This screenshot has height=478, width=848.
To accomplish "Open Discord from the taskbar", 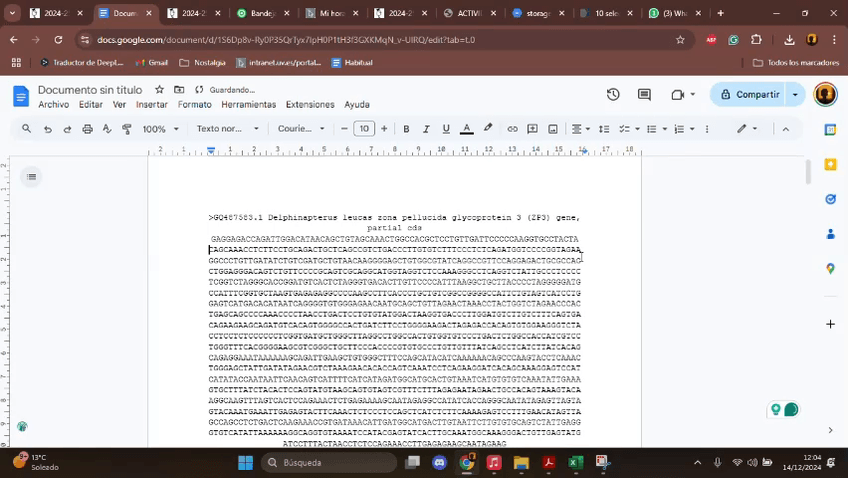I will click(440, 462).
